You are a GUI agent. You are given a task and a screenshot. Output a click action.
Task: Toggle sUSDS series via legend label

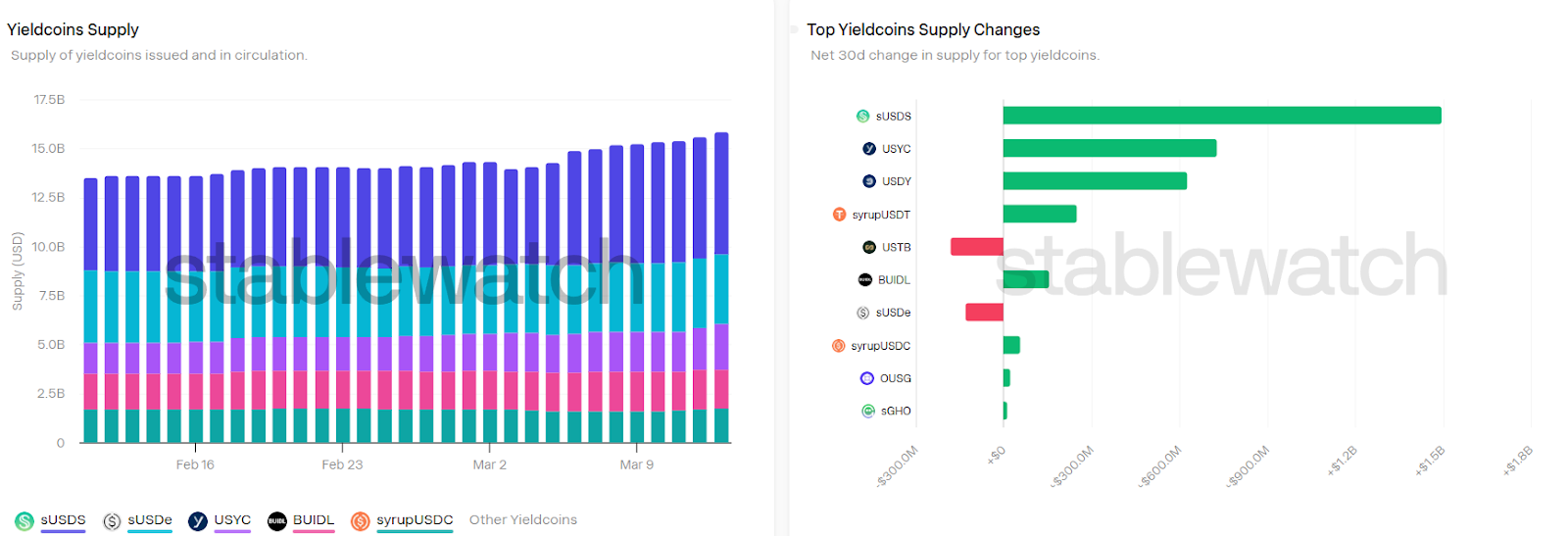63,520
